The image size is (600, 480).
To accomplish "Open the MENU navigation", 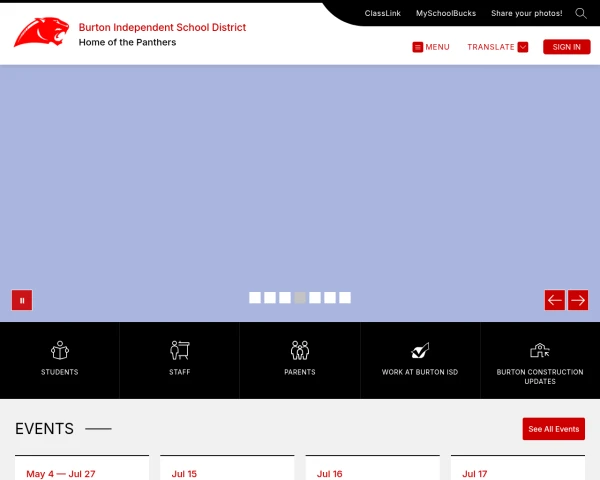I will click(x=437, y=47).
